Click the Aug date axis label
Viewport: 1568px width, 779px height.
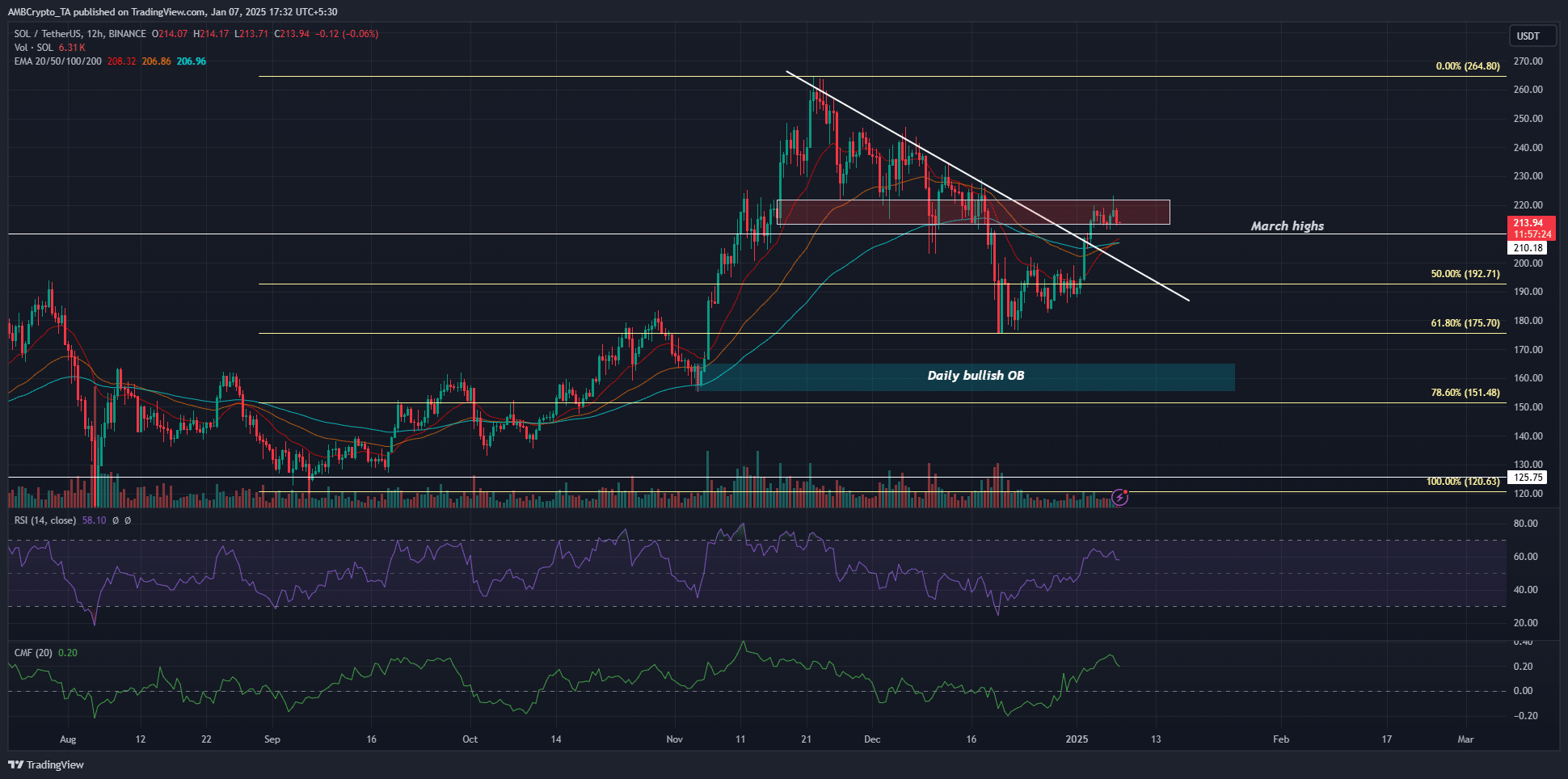pyautogui.click(x=68, y=739)
